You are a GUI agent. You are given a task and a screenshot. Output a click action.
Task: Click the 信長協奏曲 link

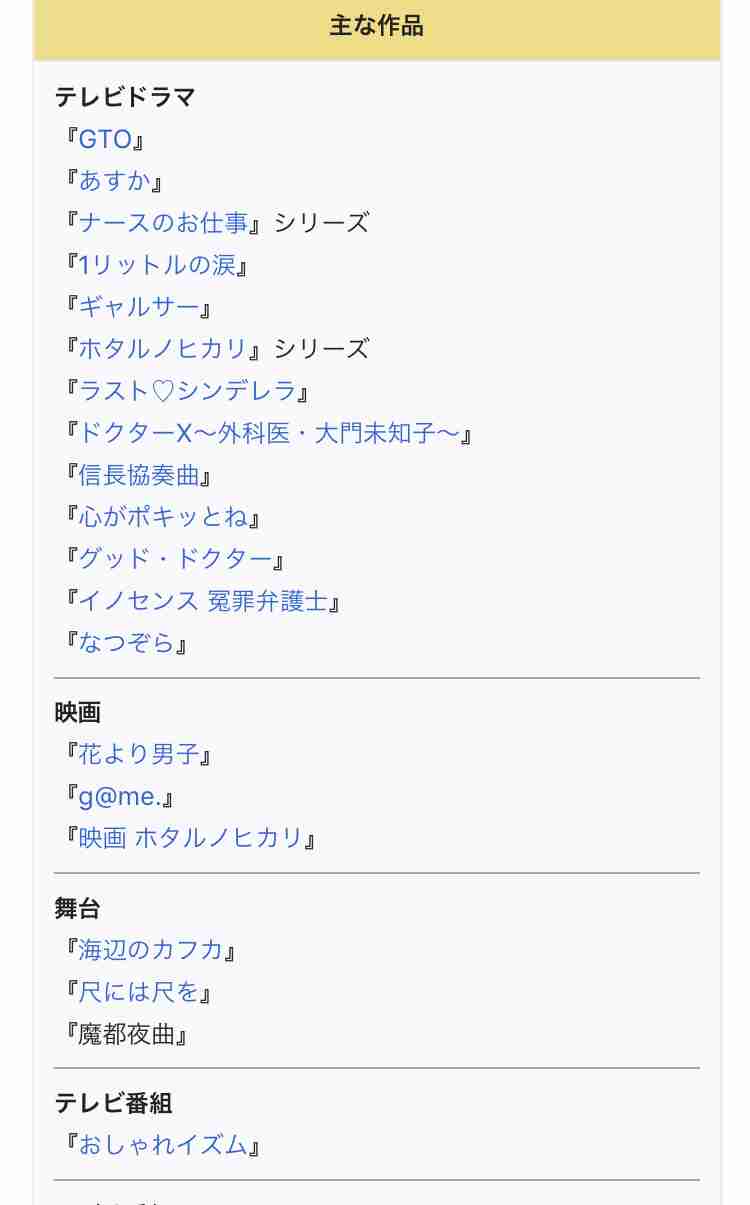click(139, 475)
